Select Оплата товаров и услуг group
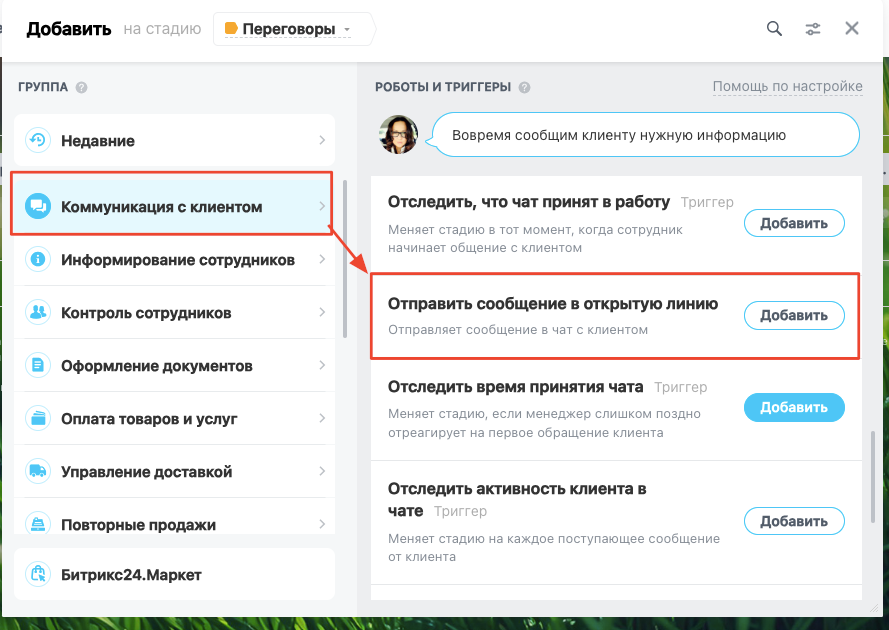Image resolution: width=889 pixels, height=630 pixels. click(x=174, y=418)
